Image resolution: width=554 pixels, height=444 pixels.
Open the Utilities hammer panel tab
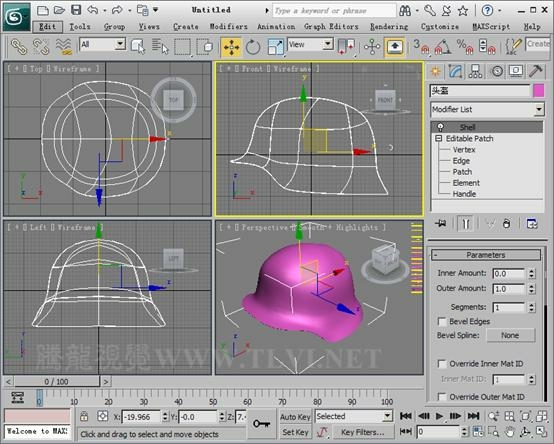(536, 71)
